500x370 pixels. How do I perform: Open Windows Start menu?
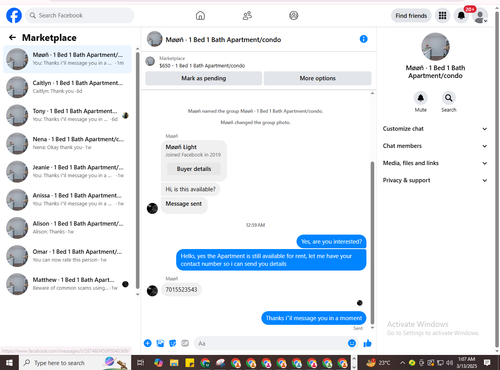[x=9, y=363]
